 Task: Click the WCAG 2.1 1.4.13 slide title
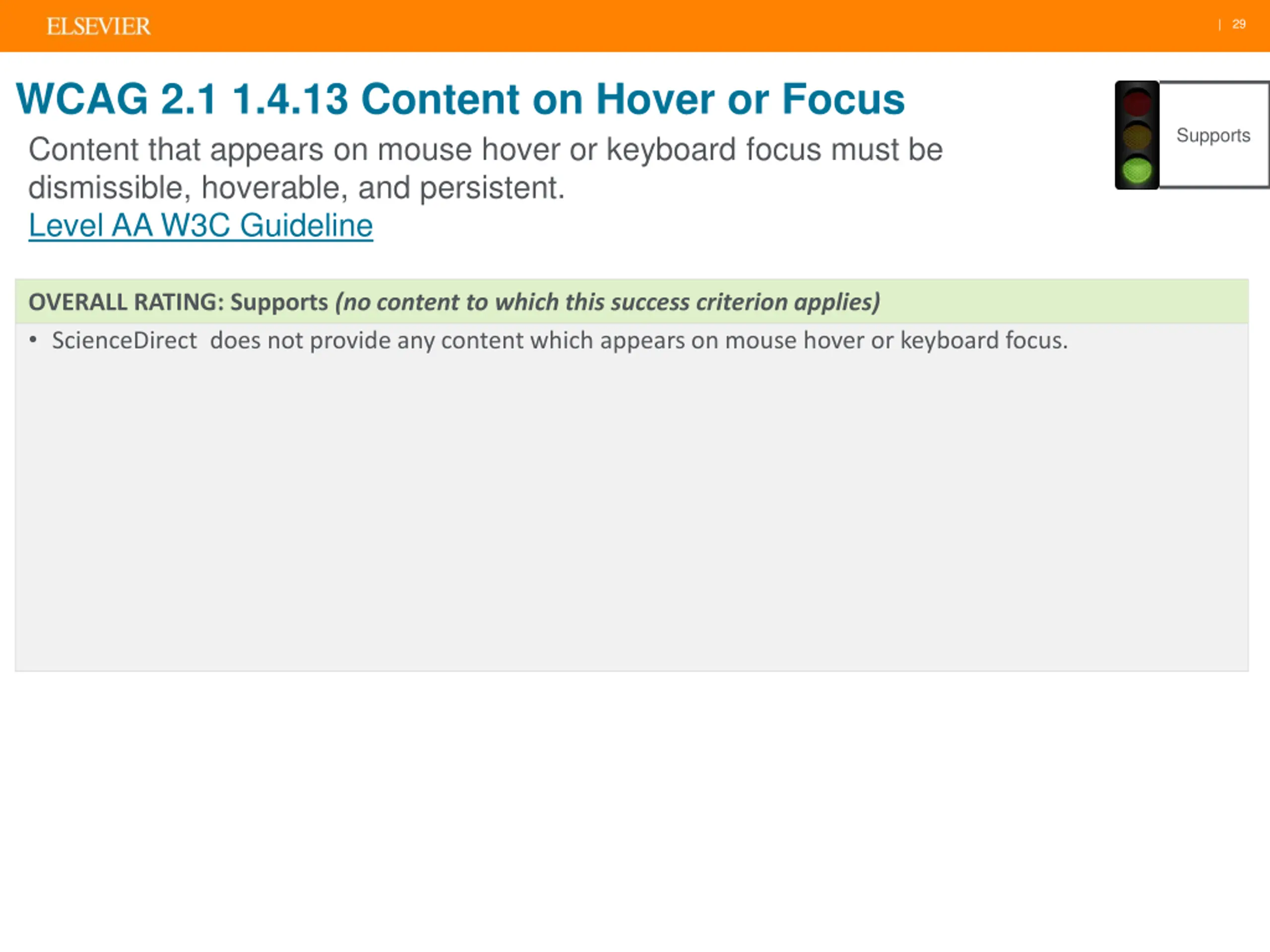tap(460, 99)
